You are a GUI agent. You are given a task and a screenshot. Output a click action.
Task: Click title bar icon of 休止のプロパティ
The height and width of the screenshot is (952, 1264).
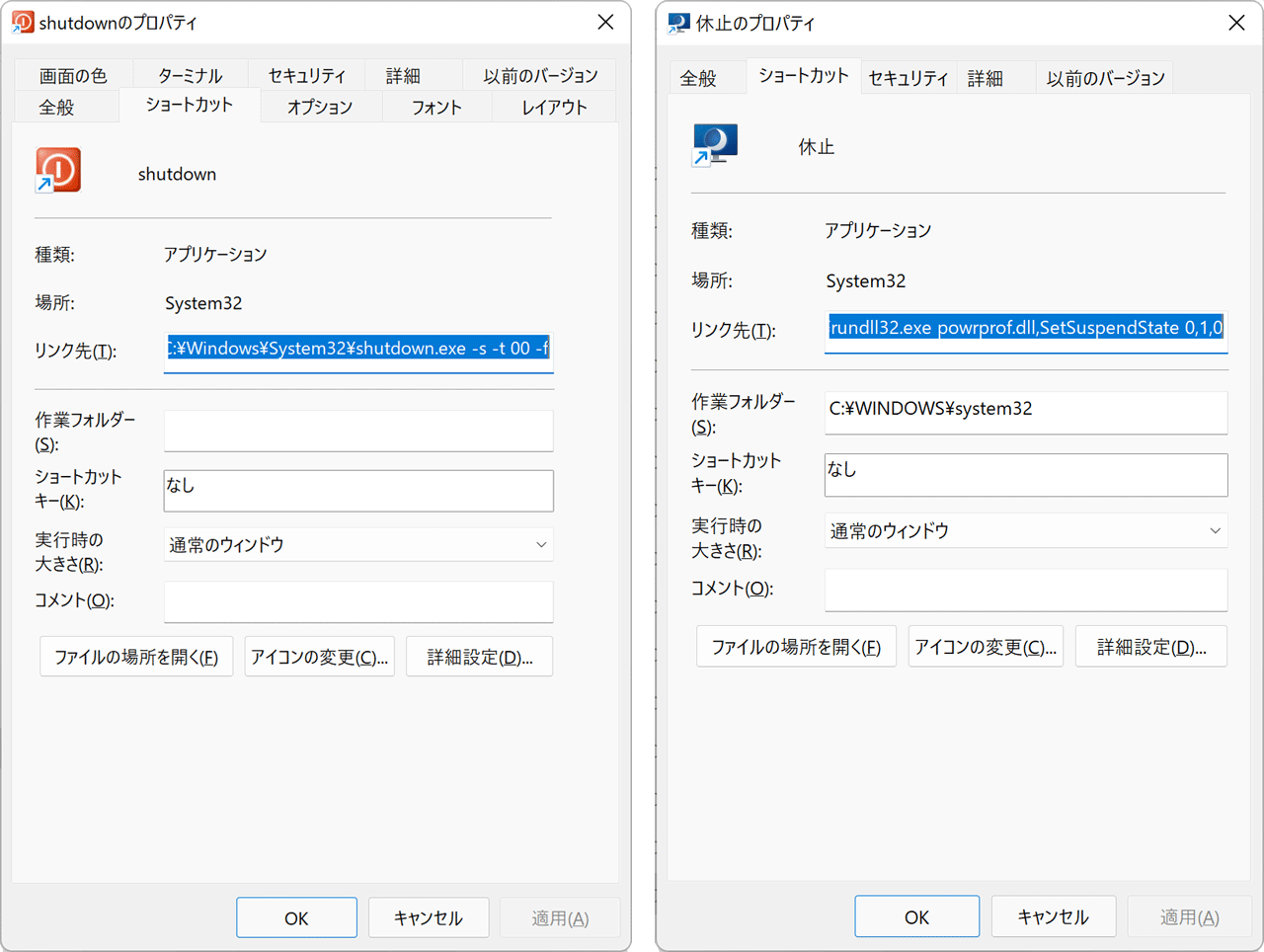[x=678, y=23]
